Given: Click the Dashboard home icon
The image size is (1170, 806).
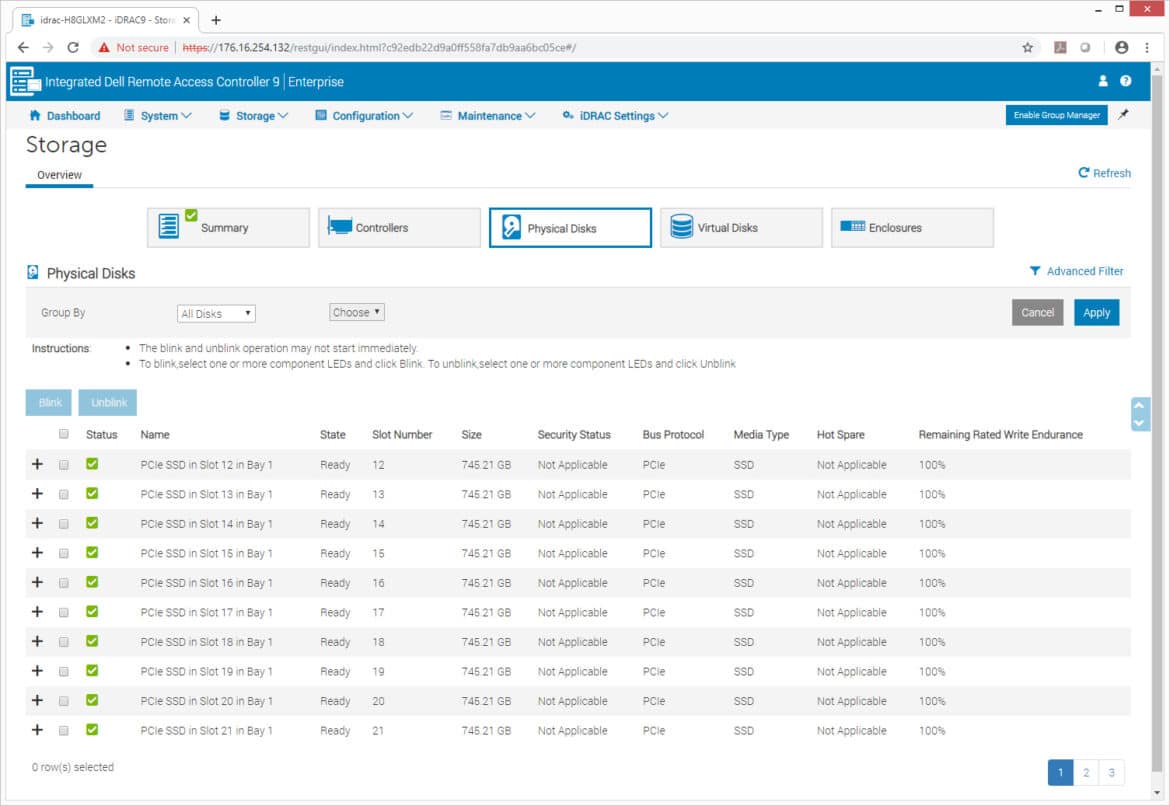Looking at the screenshot, I should tap(34, 116).
